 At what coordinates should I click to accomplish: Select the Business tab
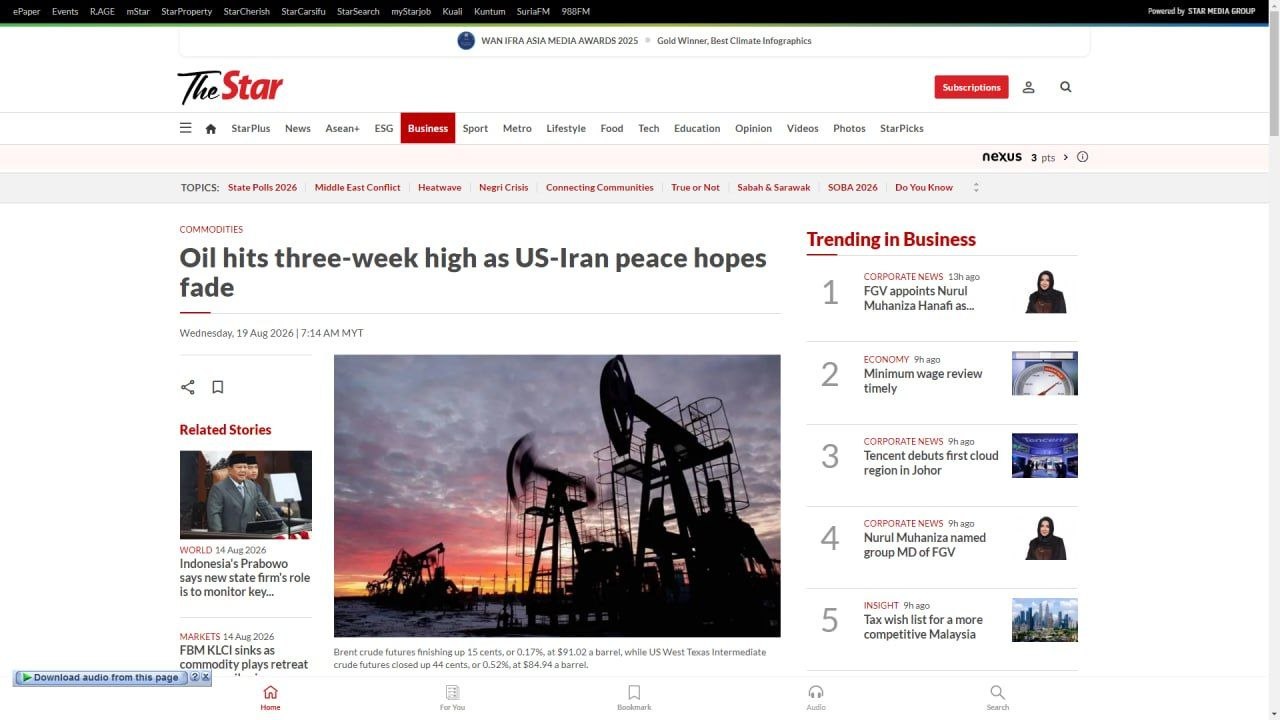coord(428,128)
